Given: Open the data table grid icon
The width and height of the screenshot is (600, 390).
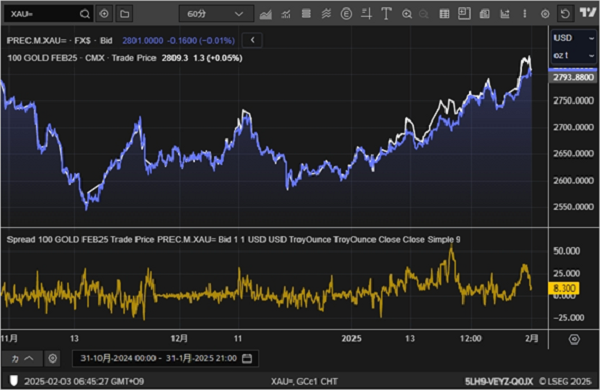Looking at the screenshot, I should click(x=444, y=14).
